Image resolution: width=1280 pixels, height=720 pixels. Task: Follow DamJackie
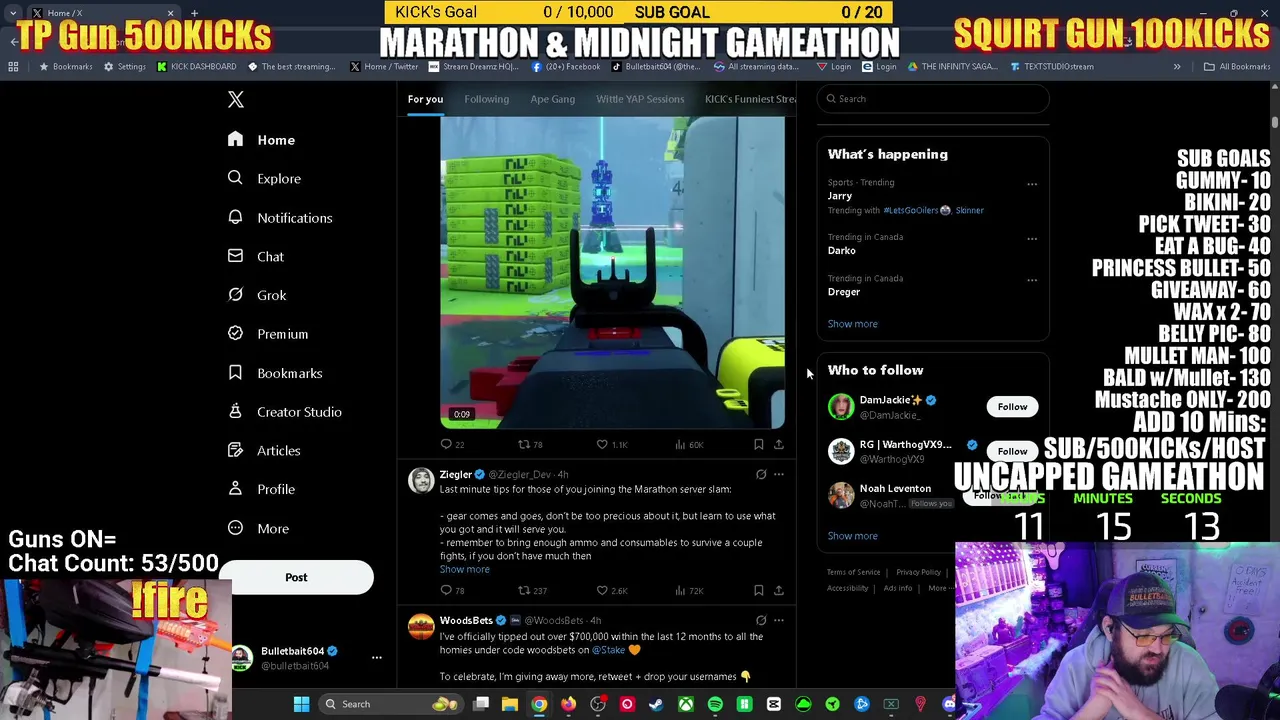(x=1012, y=407)
